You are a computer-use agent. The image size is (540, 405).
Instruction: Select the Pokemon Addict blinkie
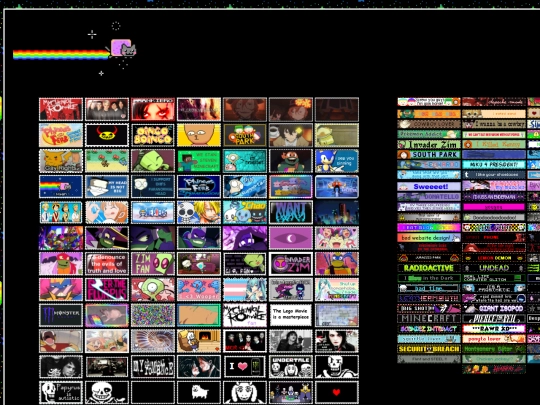pyautogui.click(x=429, y=134)
